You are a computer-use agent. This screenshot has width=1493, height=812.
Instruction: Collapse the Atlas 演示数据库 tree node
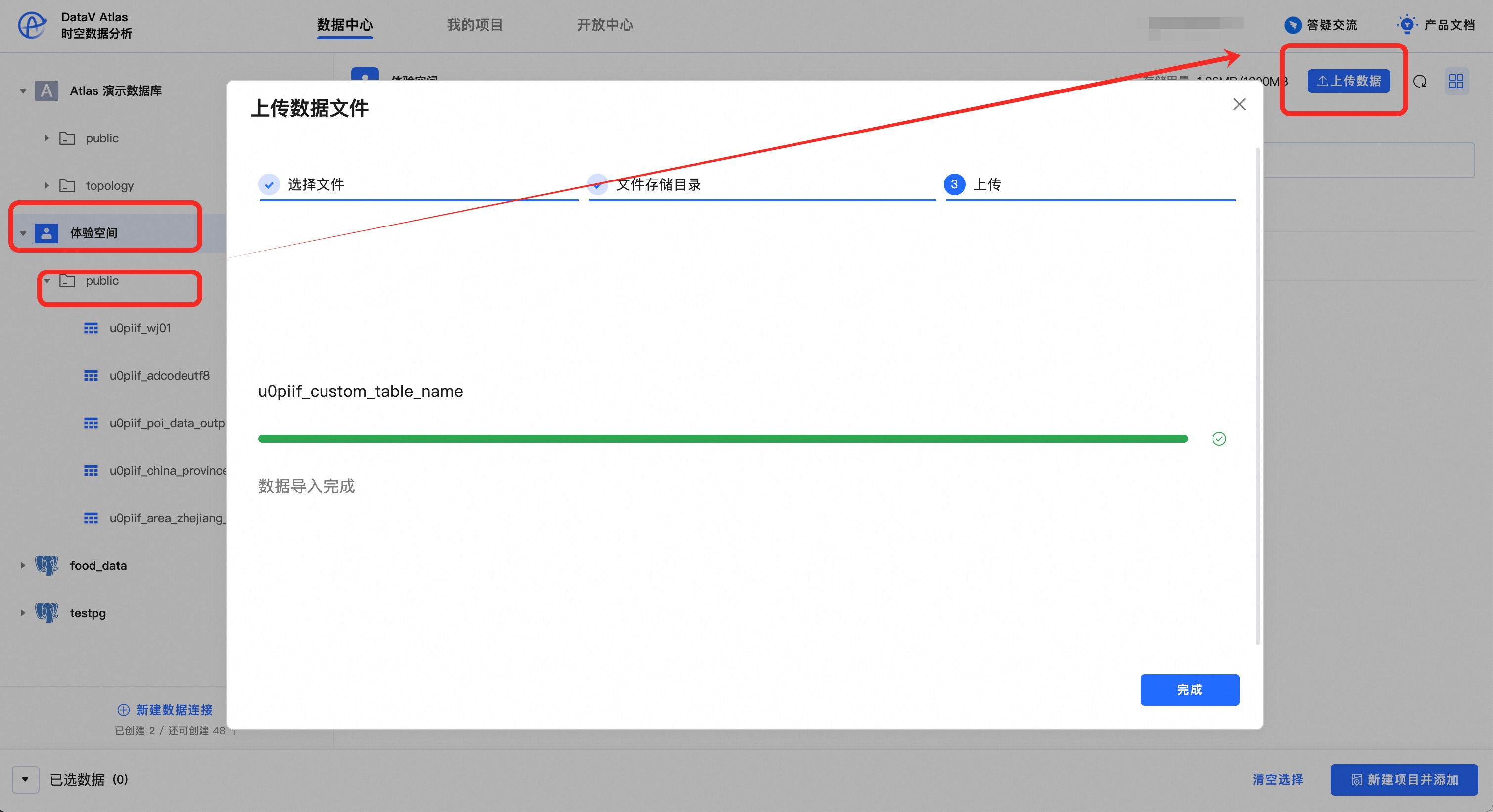23,91
